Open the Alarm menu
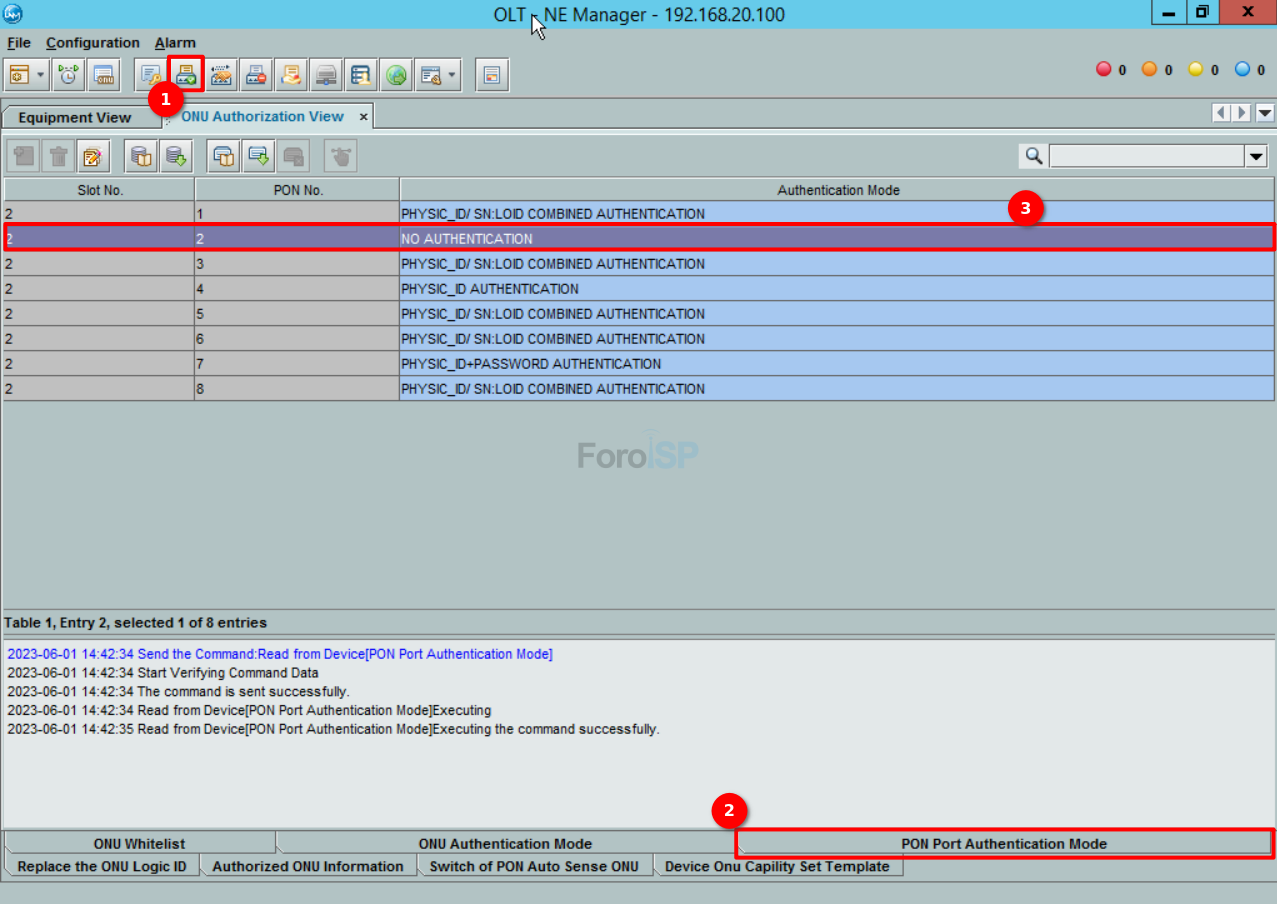 coord(175,43)
